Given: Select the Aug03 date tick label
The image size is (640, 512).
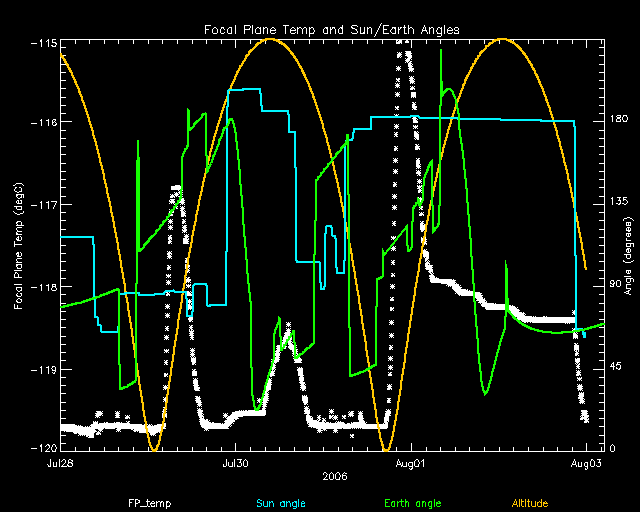Looking at the screenshot, I should pos(586,464).
